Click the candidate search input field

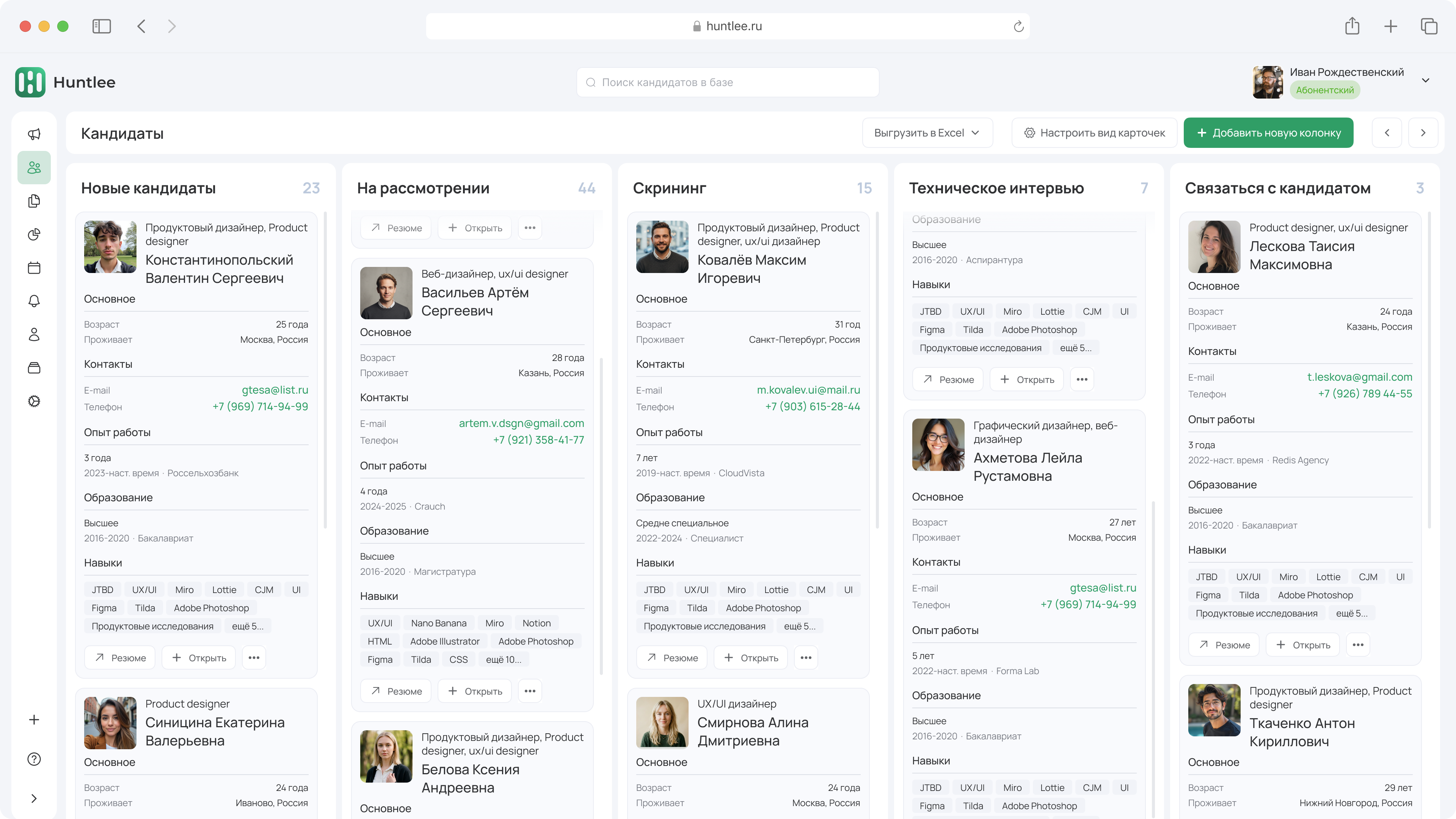coord(728,83)
